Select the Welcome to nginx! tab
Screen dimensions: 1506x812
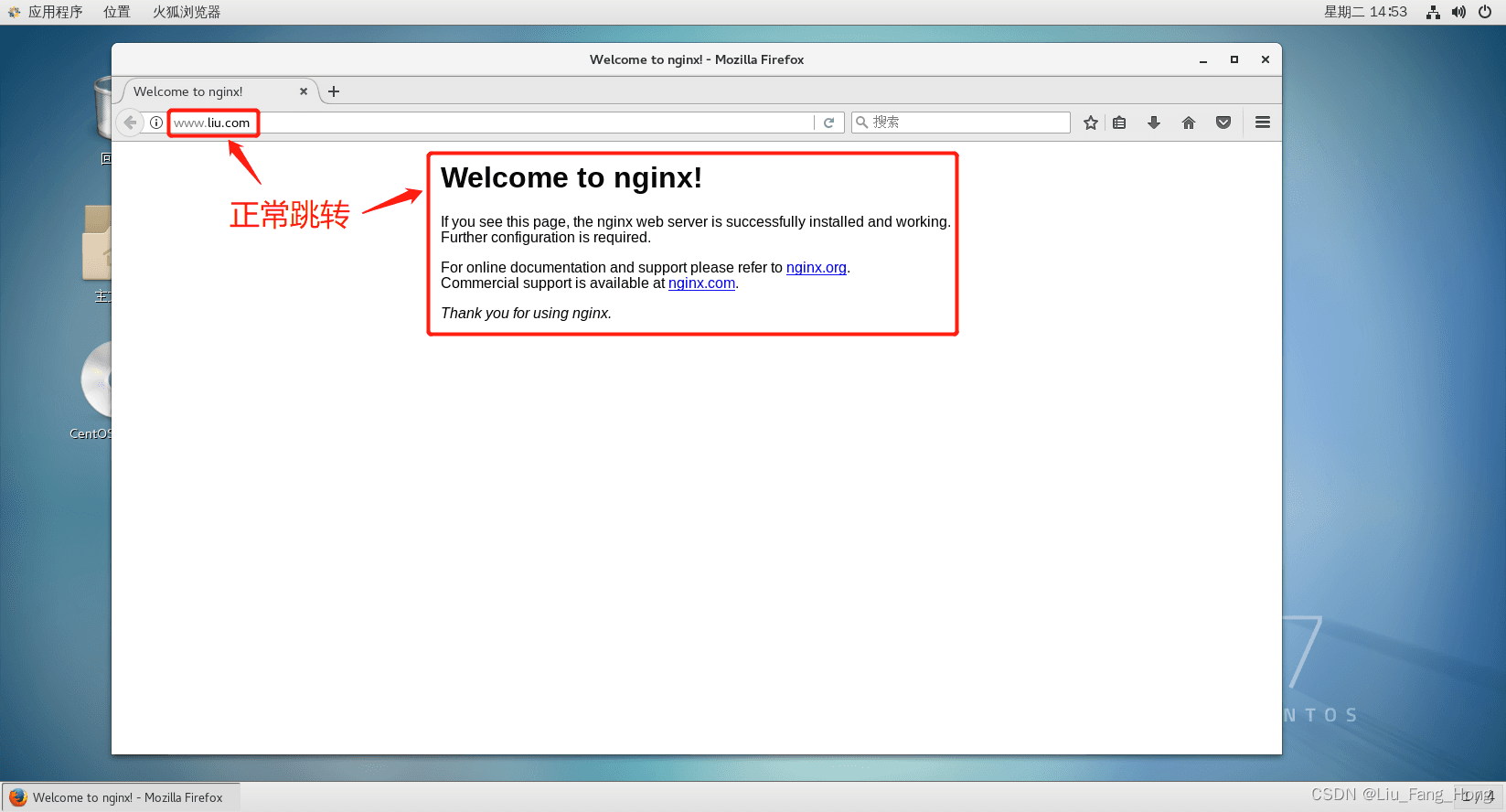pyautogui.click(x=219, y=91)
